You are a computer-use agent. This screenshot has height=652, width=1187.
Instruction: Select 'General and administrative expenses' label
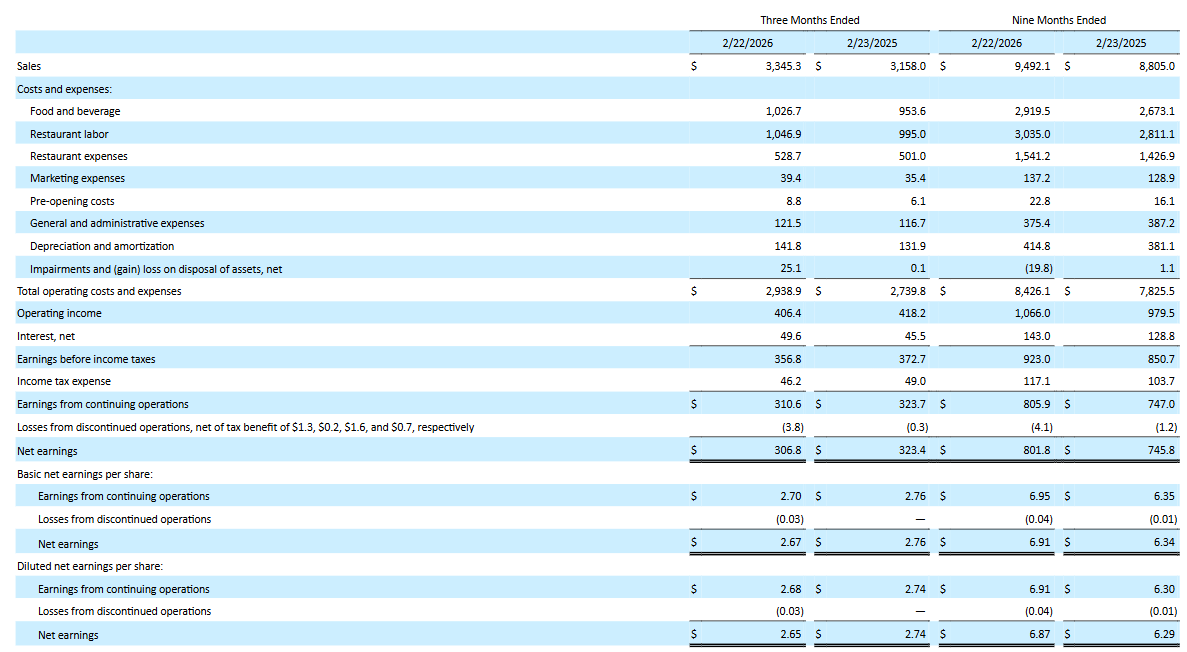click(x=117, y=223)
